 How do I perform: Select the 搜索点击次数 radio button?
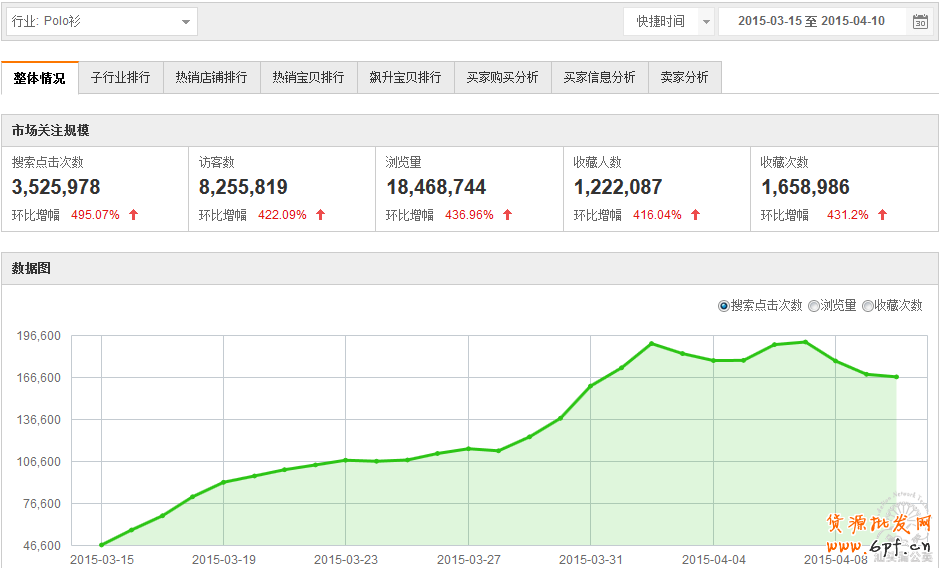(x=724, y=306)
